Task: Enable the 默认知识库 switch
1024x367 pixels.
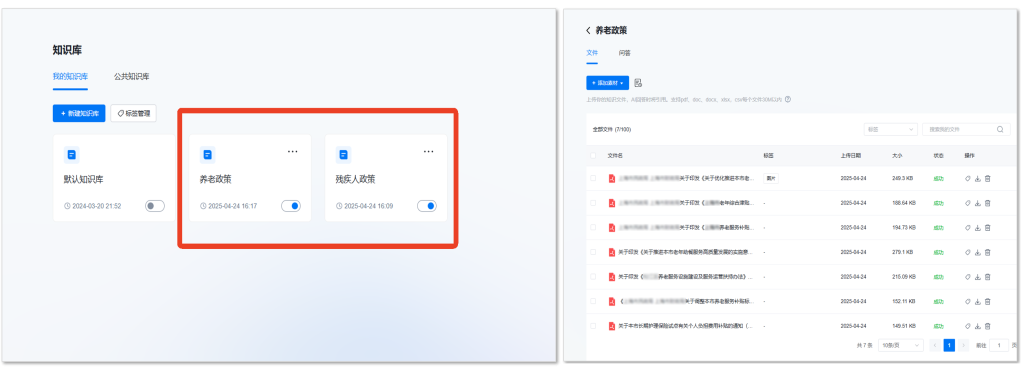Action: pos(155,206)
